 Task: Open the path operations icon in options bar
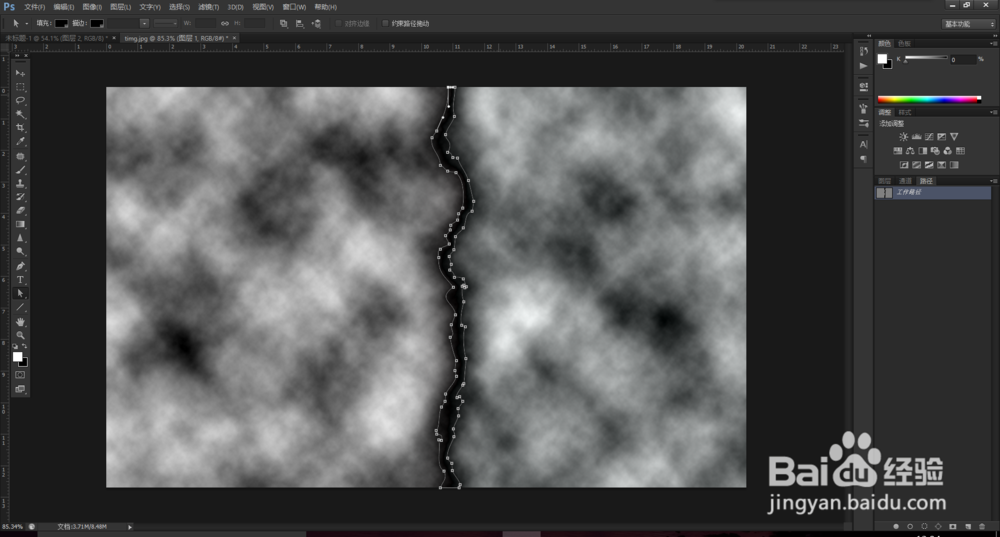(283, 24)
